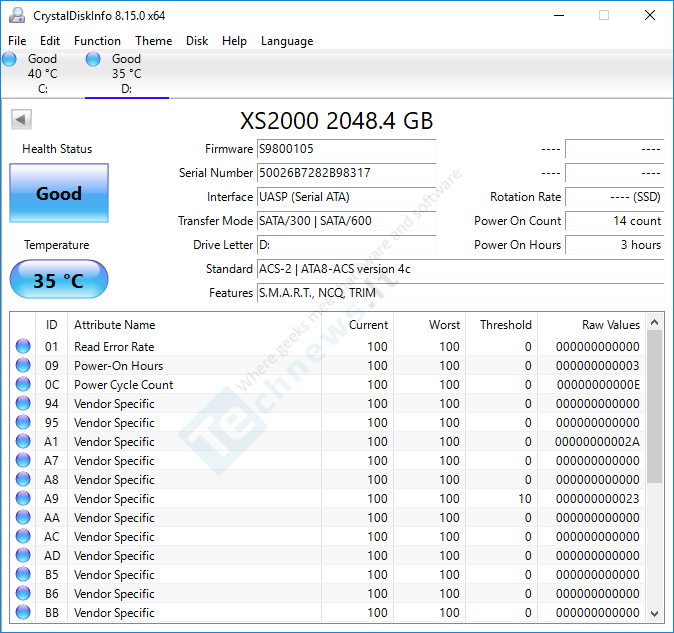Click the Drive Letter field D:
This screenshot has width=674, height=633.
pos(346,245)
